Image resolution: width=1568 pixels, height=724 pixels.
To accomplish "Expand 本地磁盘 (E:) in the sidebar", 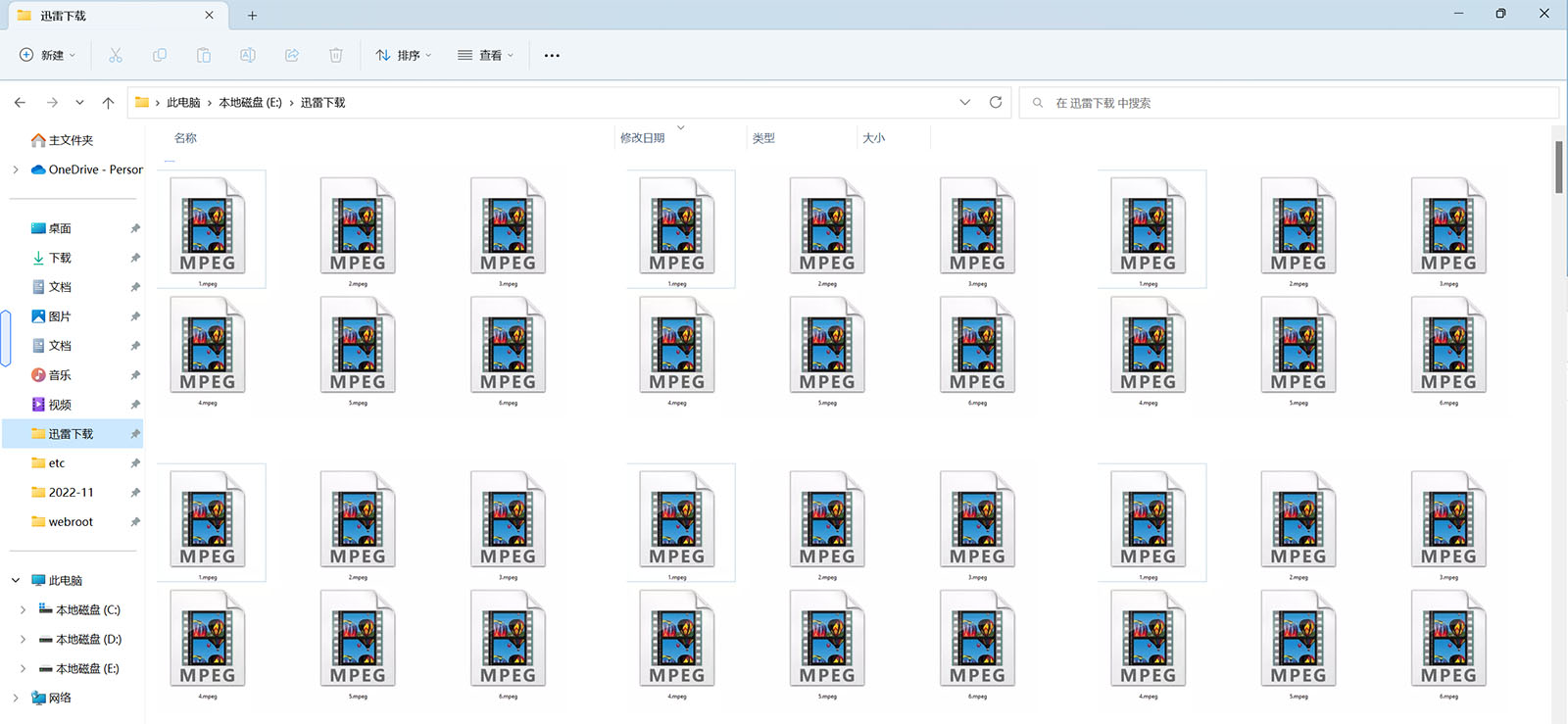I will point(24,669).
